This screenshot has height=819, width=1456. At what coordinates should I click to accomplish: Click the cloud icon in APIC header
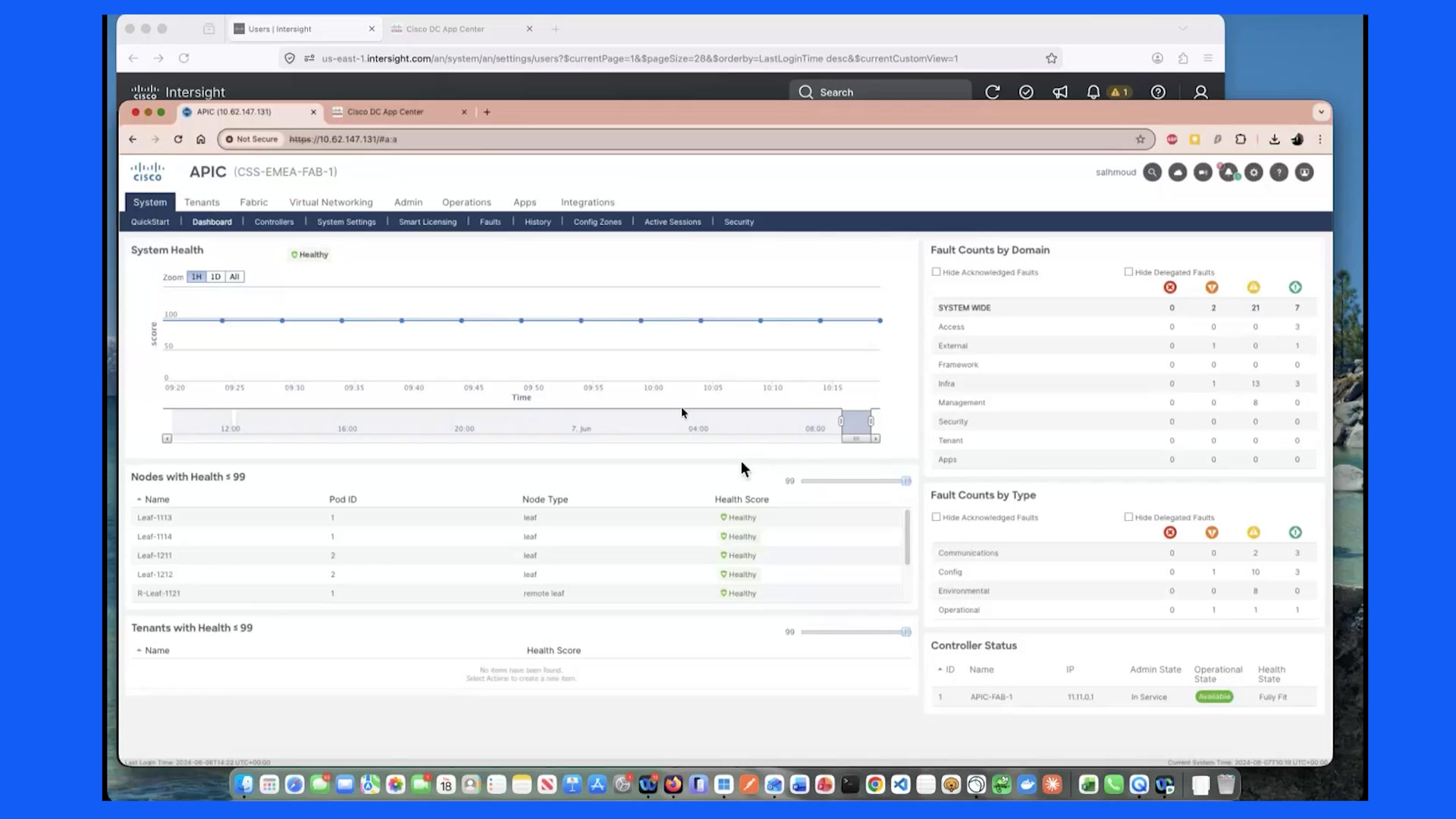coord(1178,172)
